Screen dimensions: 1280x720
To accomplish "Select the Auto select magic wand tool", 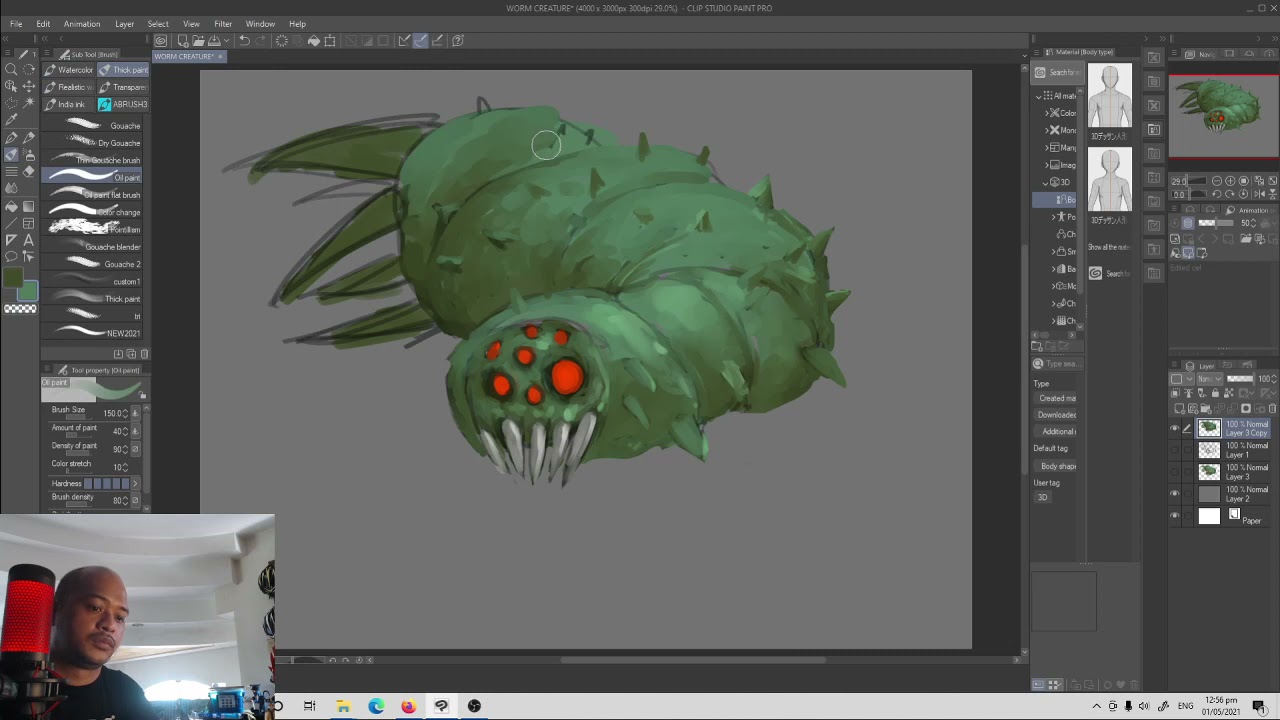I will [x=28, y=103].
